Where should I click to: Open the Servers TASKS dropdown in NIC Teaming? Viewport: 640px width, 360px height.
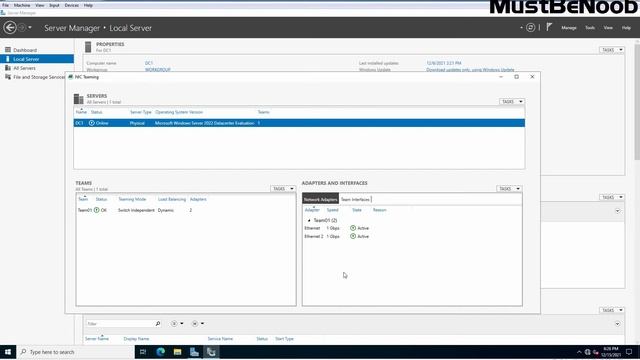[x=511, y=102]
